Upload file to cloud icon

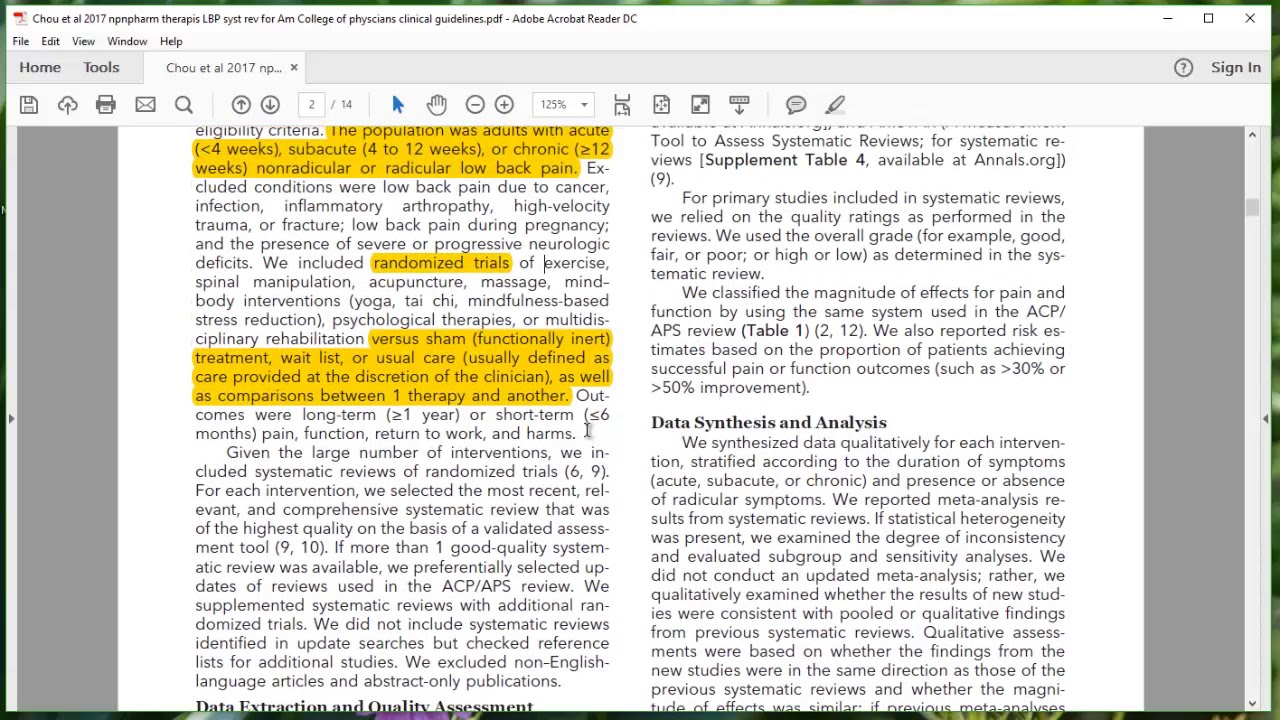(67, 105)
